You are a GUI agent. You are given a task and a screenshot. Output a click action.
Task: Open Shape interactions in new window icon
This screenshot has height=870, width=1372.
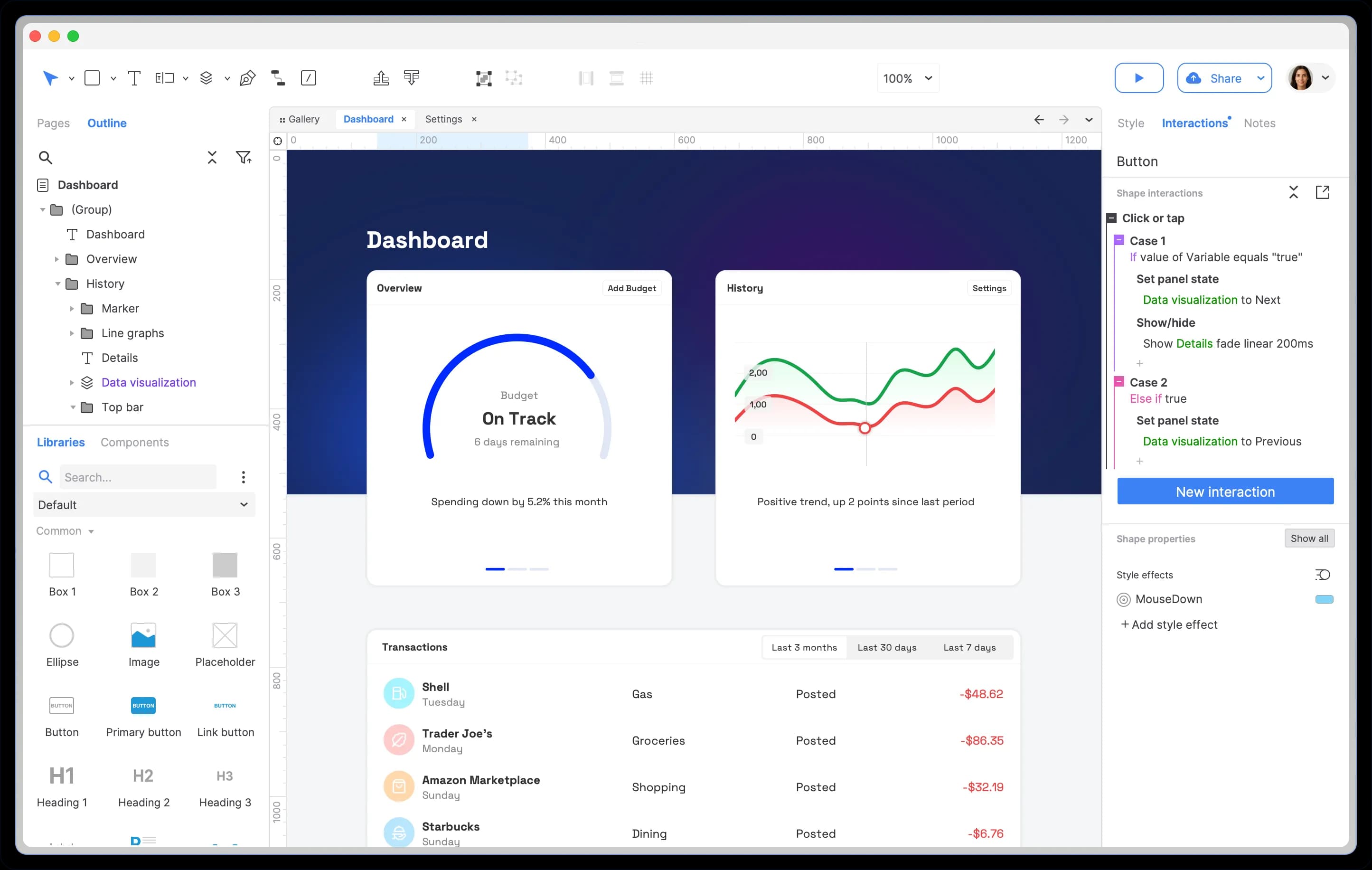pyautogui.click(x=1323, y=192)
